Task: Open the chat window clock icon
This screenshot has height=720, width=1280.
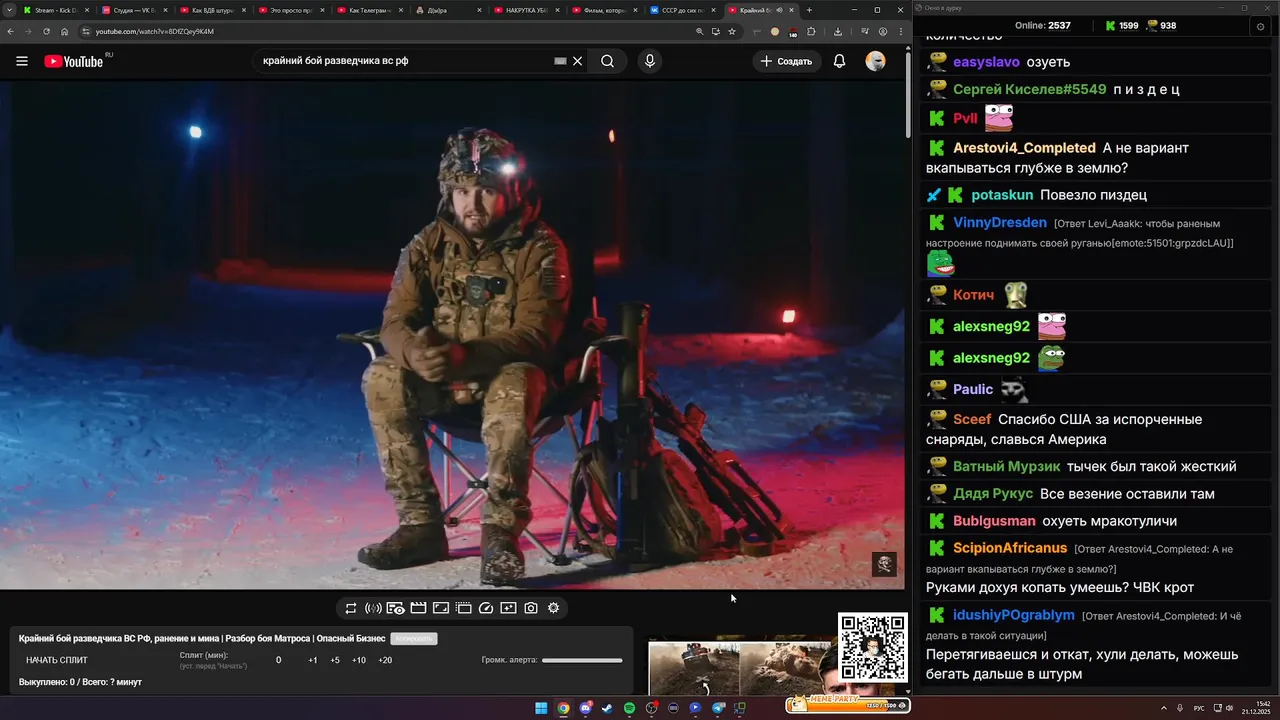Action: point(1260,26)
